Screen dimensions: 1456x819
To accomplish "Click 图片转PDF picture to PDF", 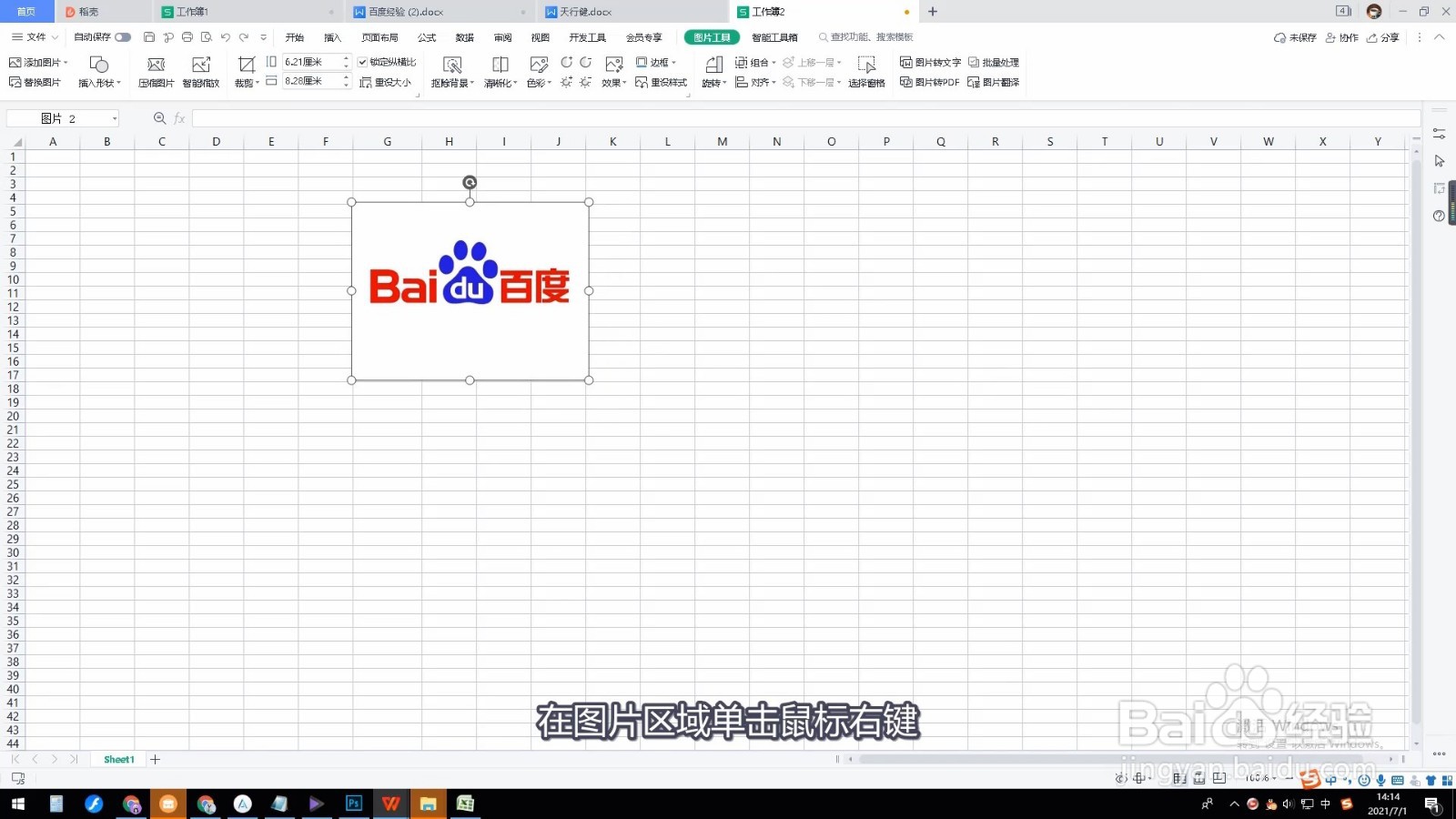I will coord(929,82).
